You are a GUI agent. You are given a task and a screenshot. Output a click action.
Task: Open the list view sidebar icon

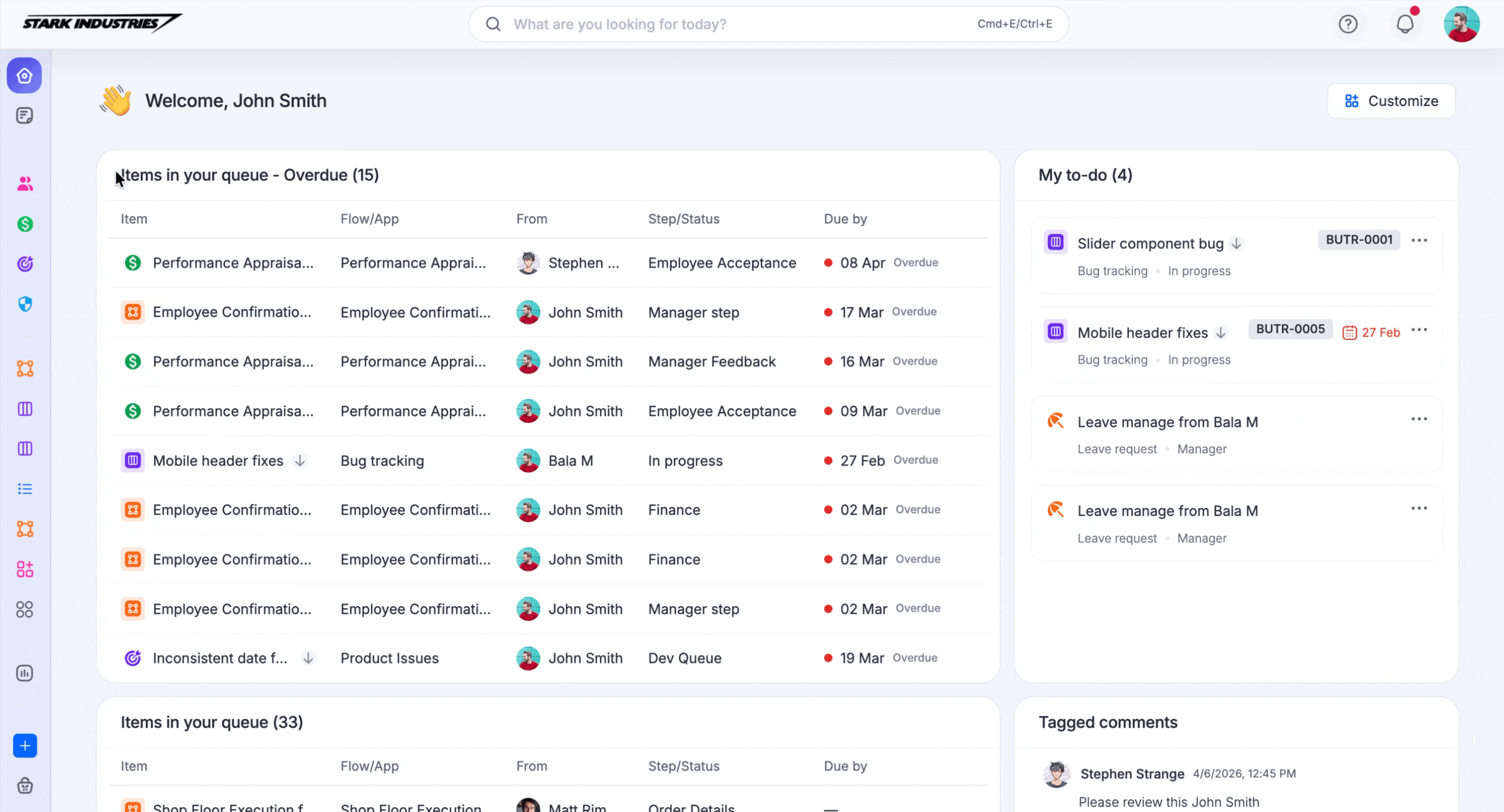point(25,489)
